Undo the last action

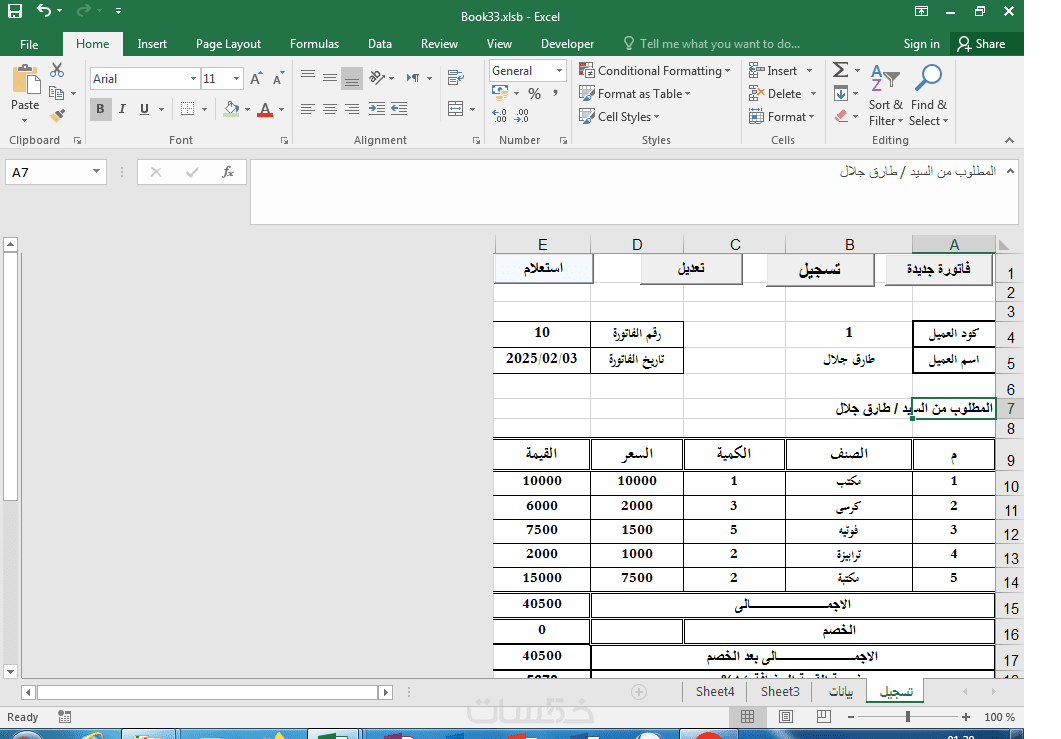[x=44, y=11]
